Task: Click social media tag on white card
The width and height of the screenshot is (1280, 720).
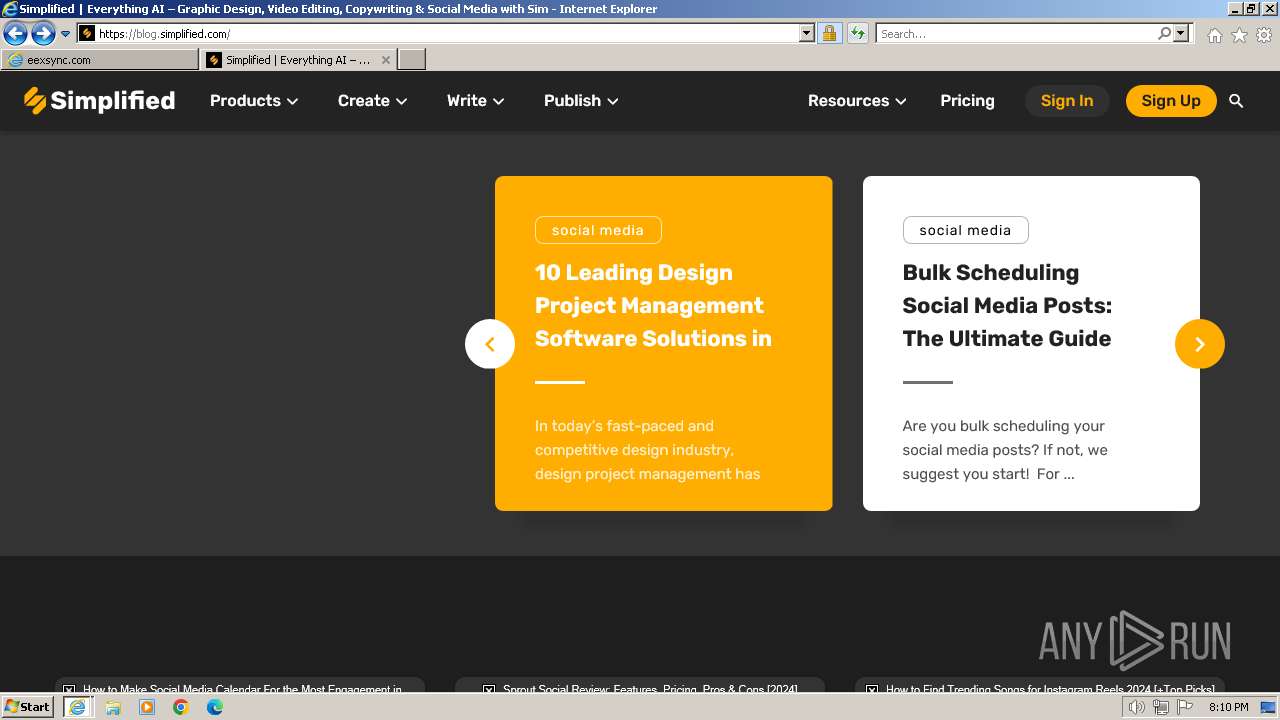Action: [965, 230]
